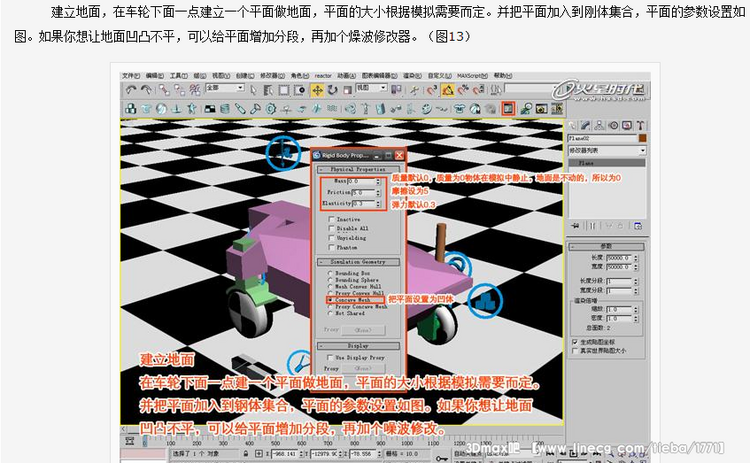Image resolution: width=750 pixels, height=463 pixels.
Task: Collapse the Simulation Geometry rollout
Action: pos(358,262)
